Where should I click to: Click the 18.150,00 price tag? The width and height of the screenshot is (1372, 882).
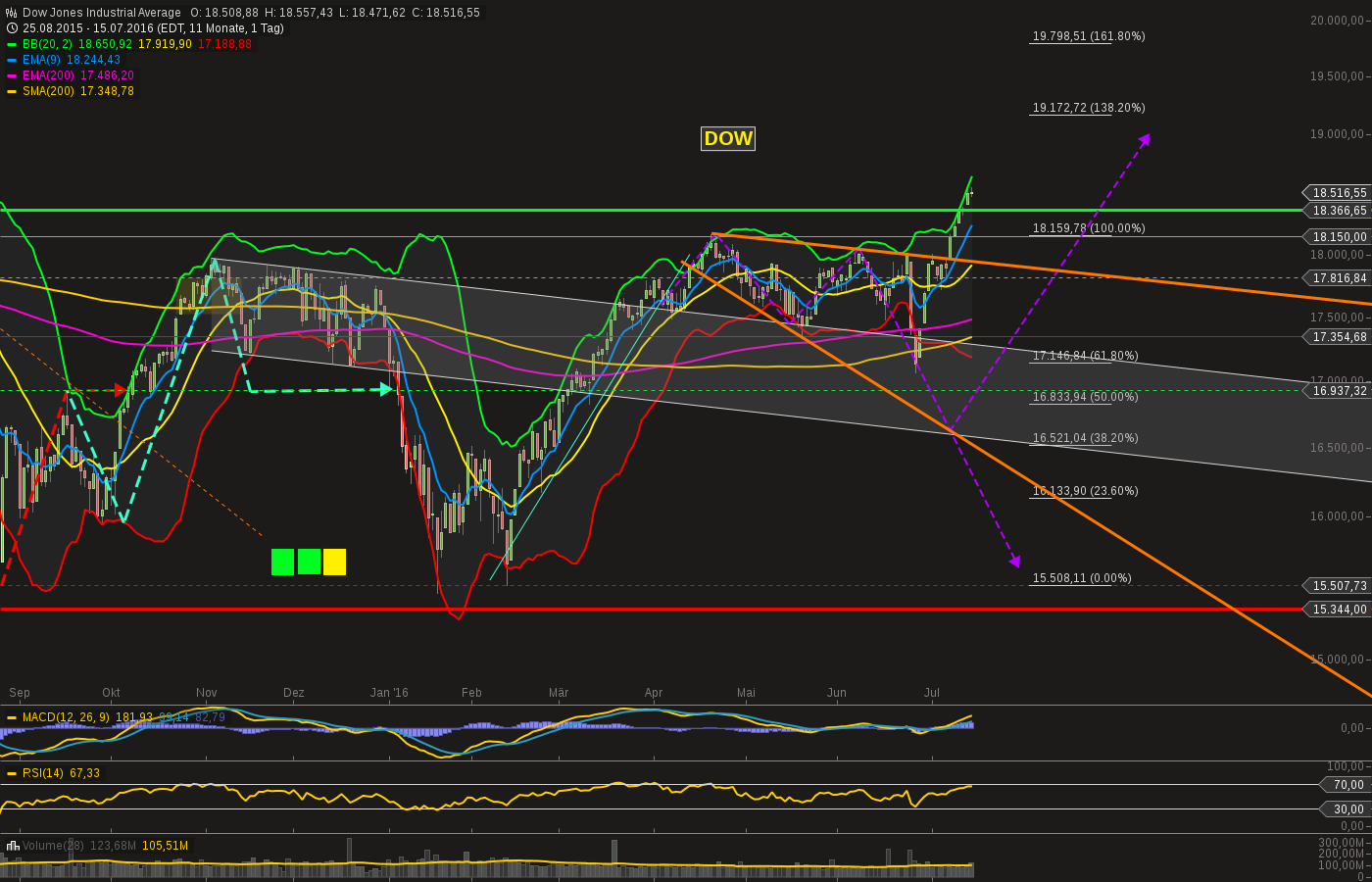point(1337,236)
